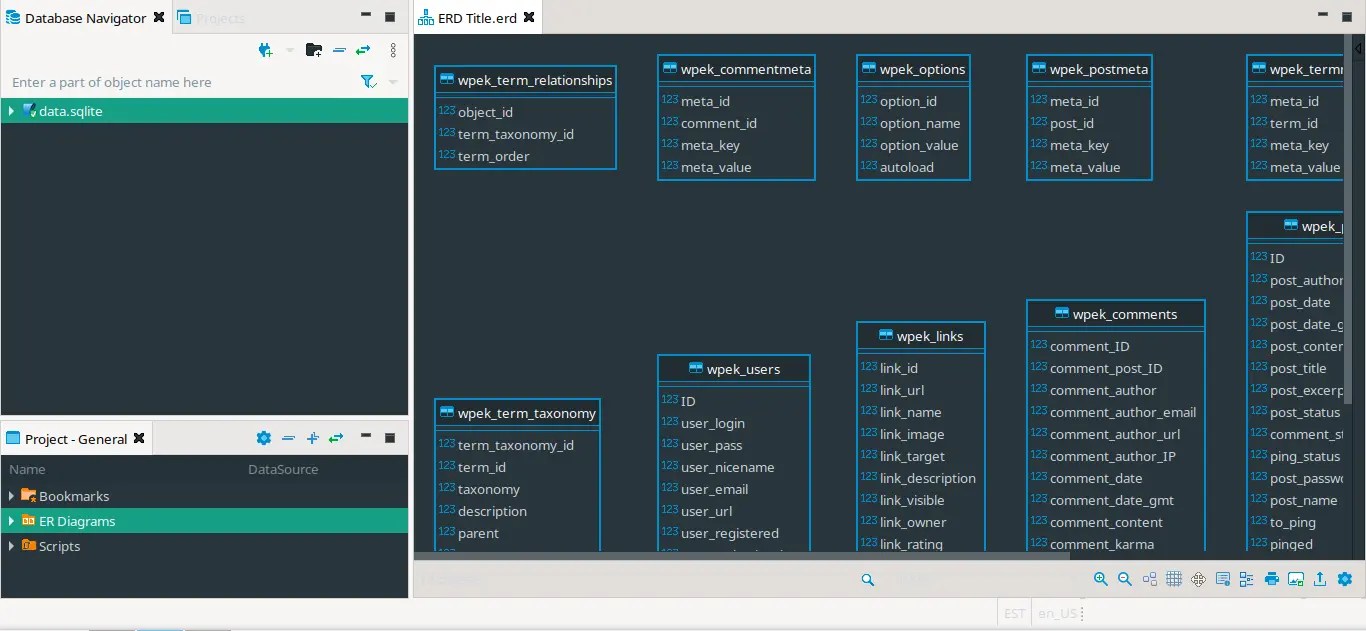
Task: Toggle link with editor in Database Navigator
Action: click(x=362, y=50)
